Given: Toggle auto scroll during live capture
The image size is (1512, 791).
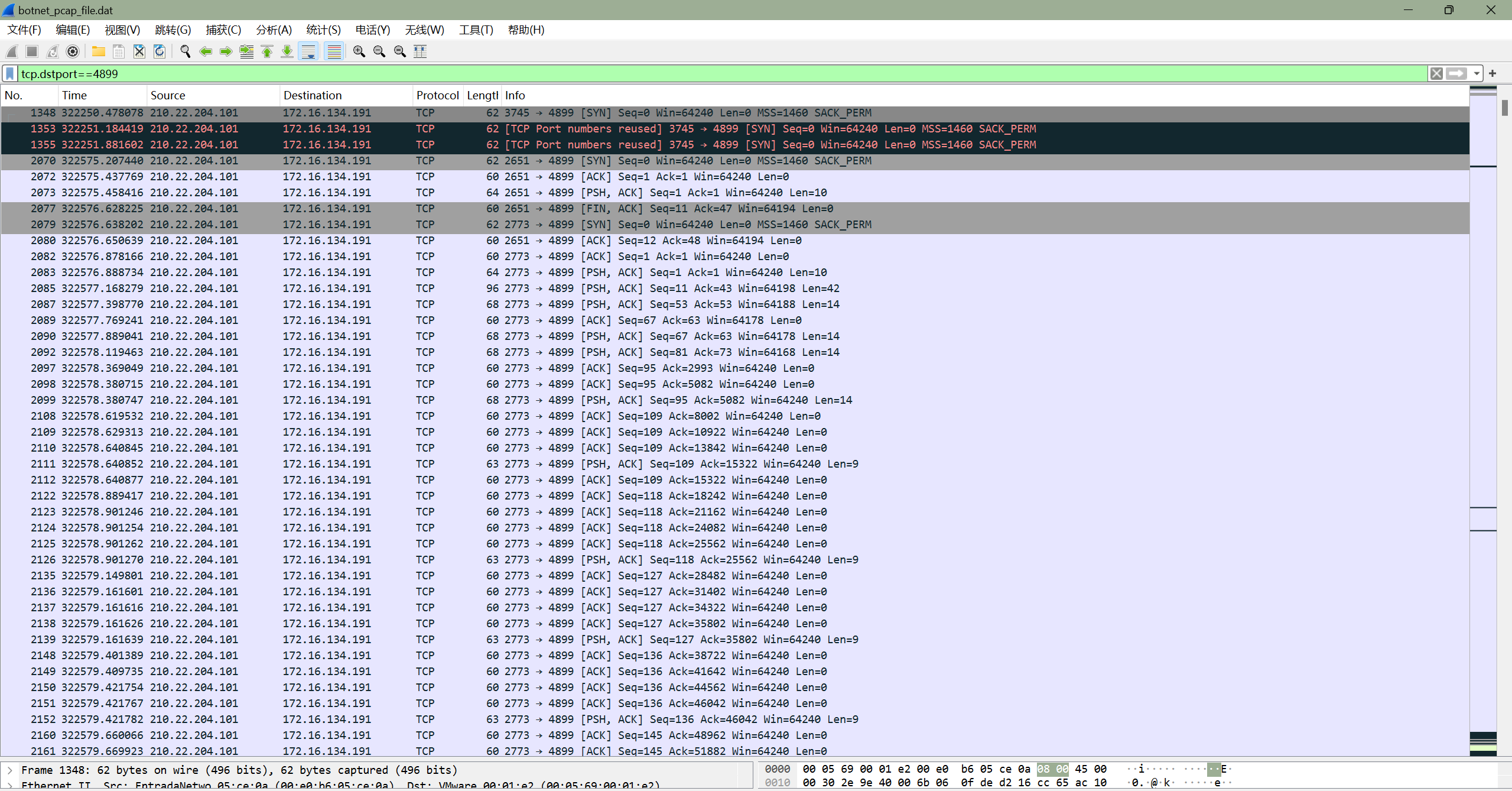Looking at the screenshot, I should click(308, 51).
